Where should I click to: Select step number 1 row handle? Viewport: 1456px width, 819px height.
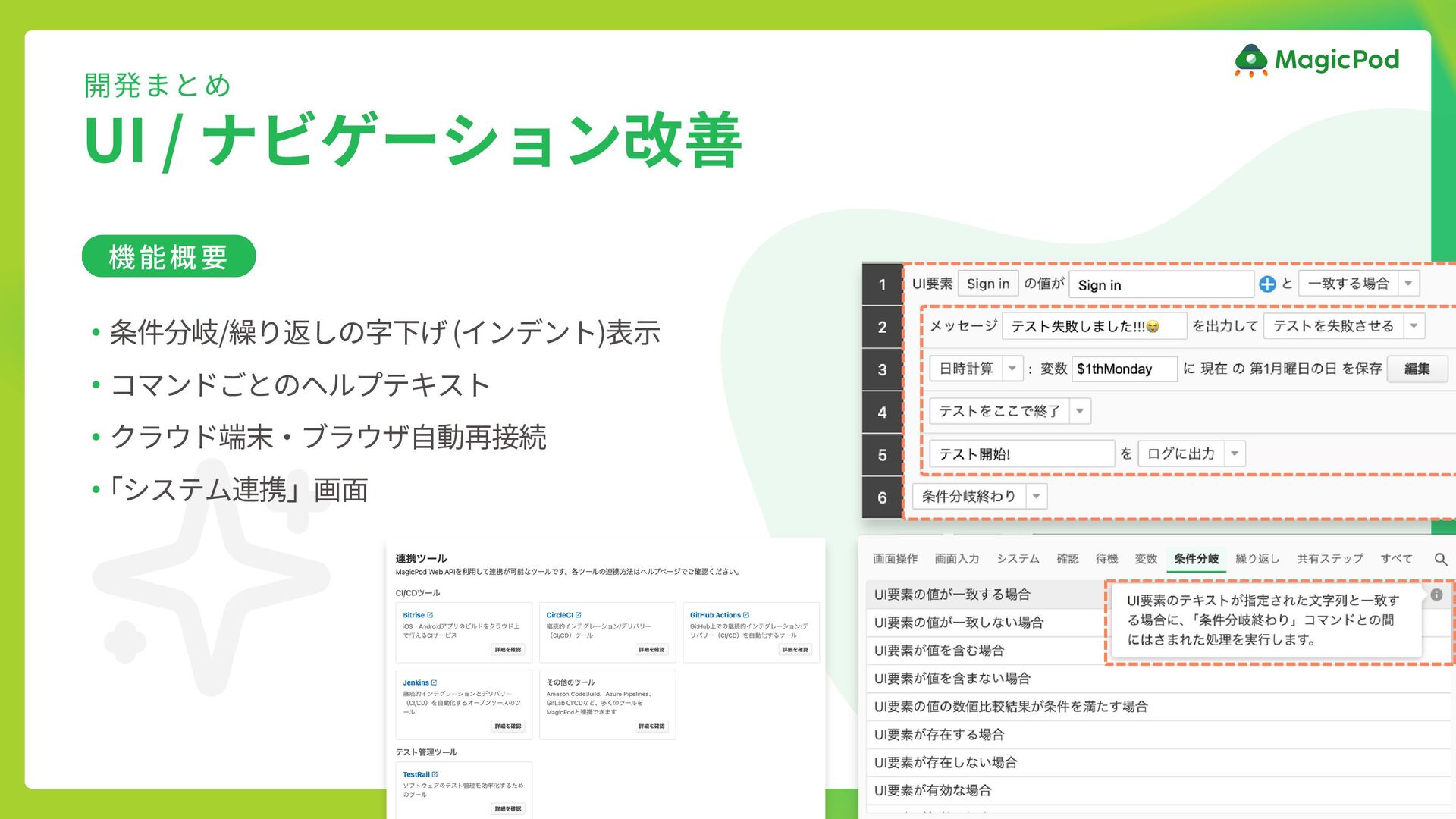(882, 284)
